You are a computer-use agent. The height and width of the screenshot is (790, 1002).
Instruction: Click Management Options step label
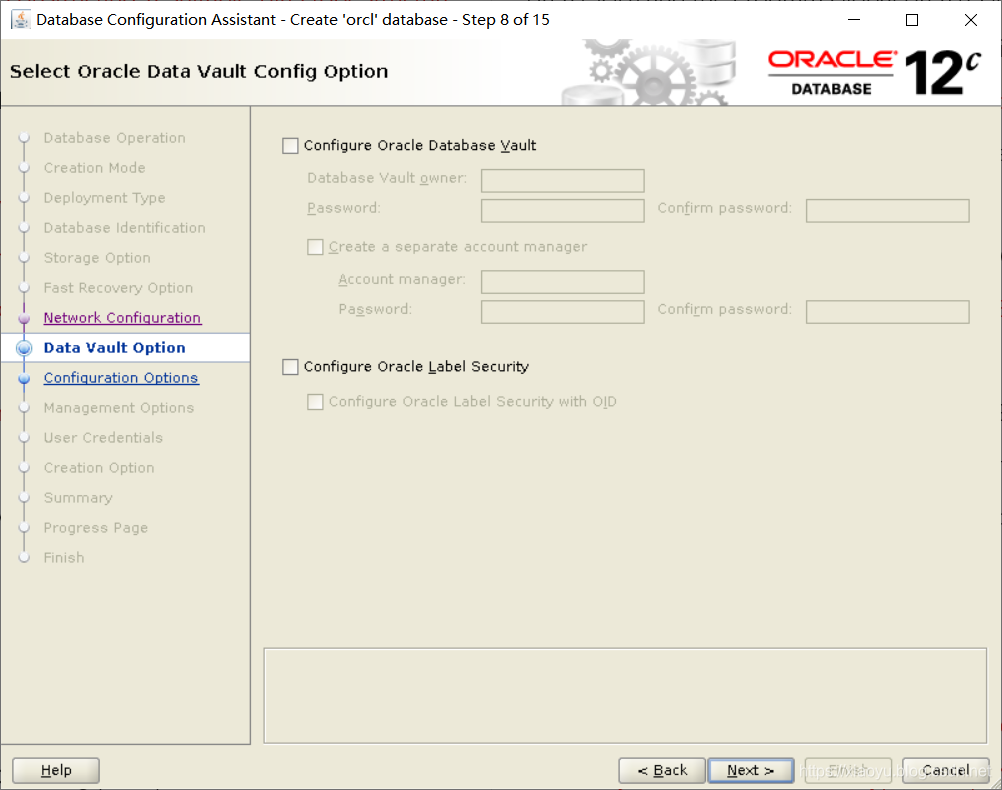point(119,408)
